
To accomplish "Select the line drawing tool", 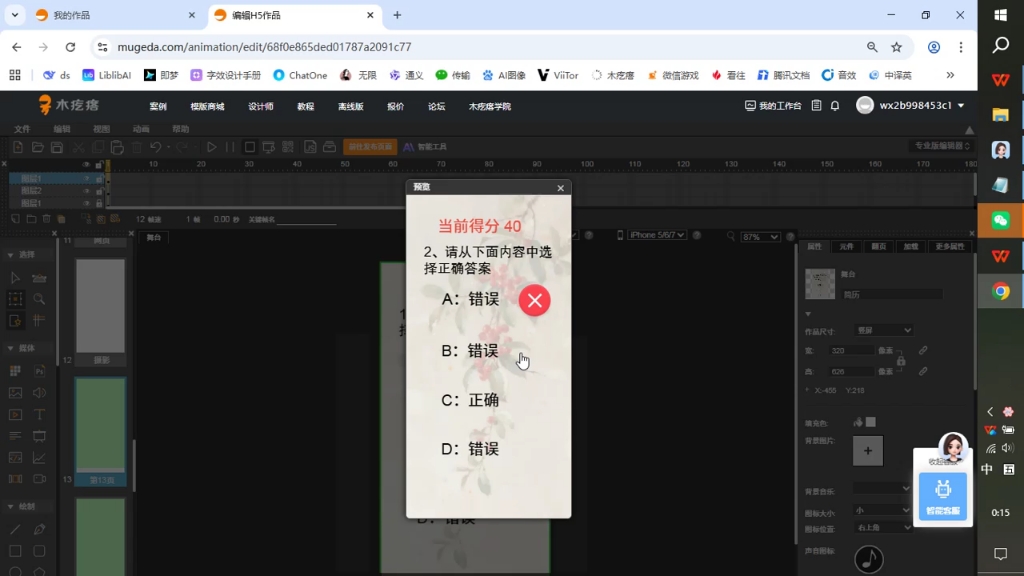I will 15,530.
